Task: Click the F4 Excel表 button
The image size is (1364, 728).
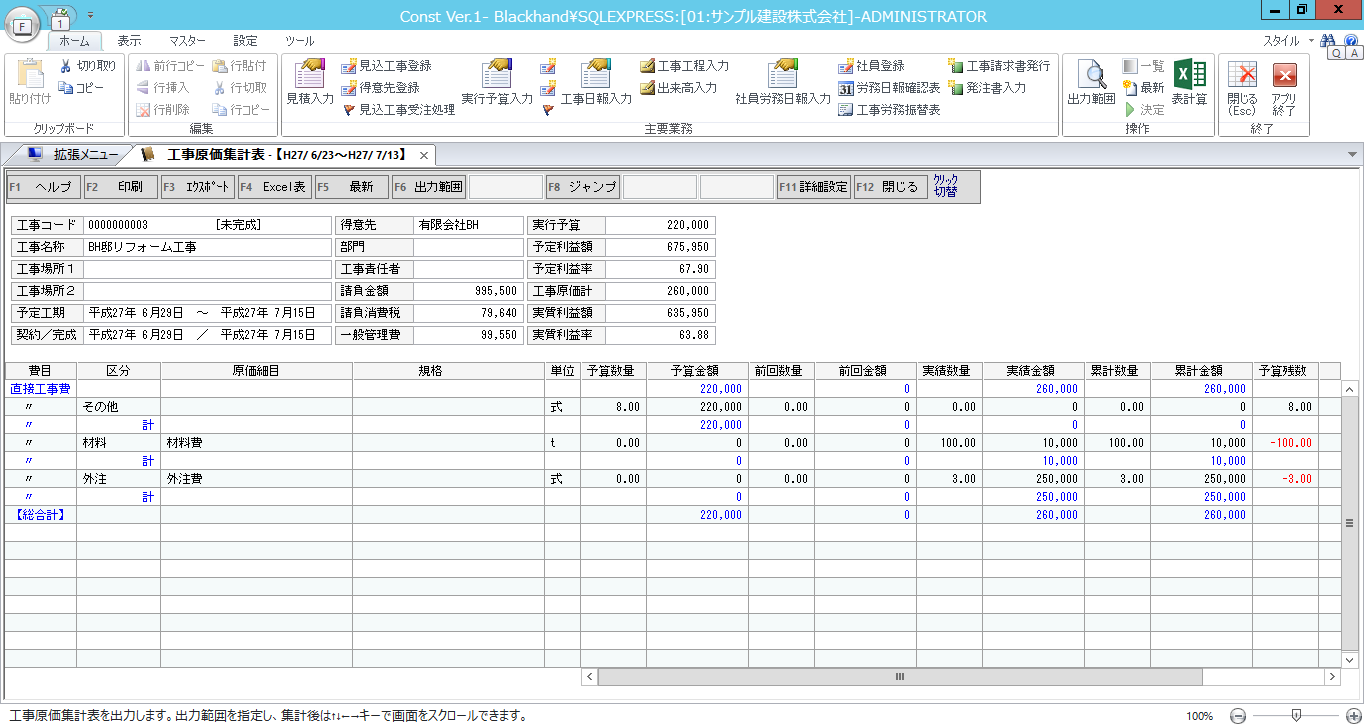Action: (275, 187)
